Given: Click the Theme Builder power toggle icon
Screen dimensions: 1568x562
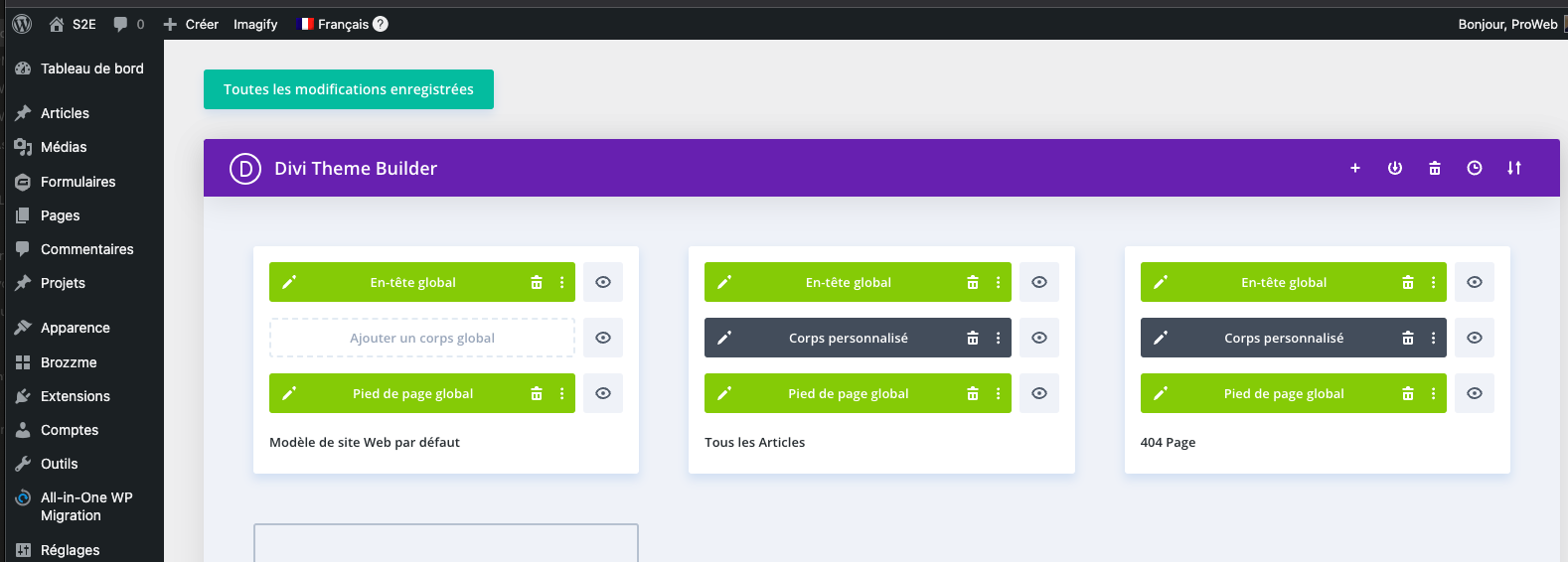Looking at the screenshot, I should (1395, 168).
